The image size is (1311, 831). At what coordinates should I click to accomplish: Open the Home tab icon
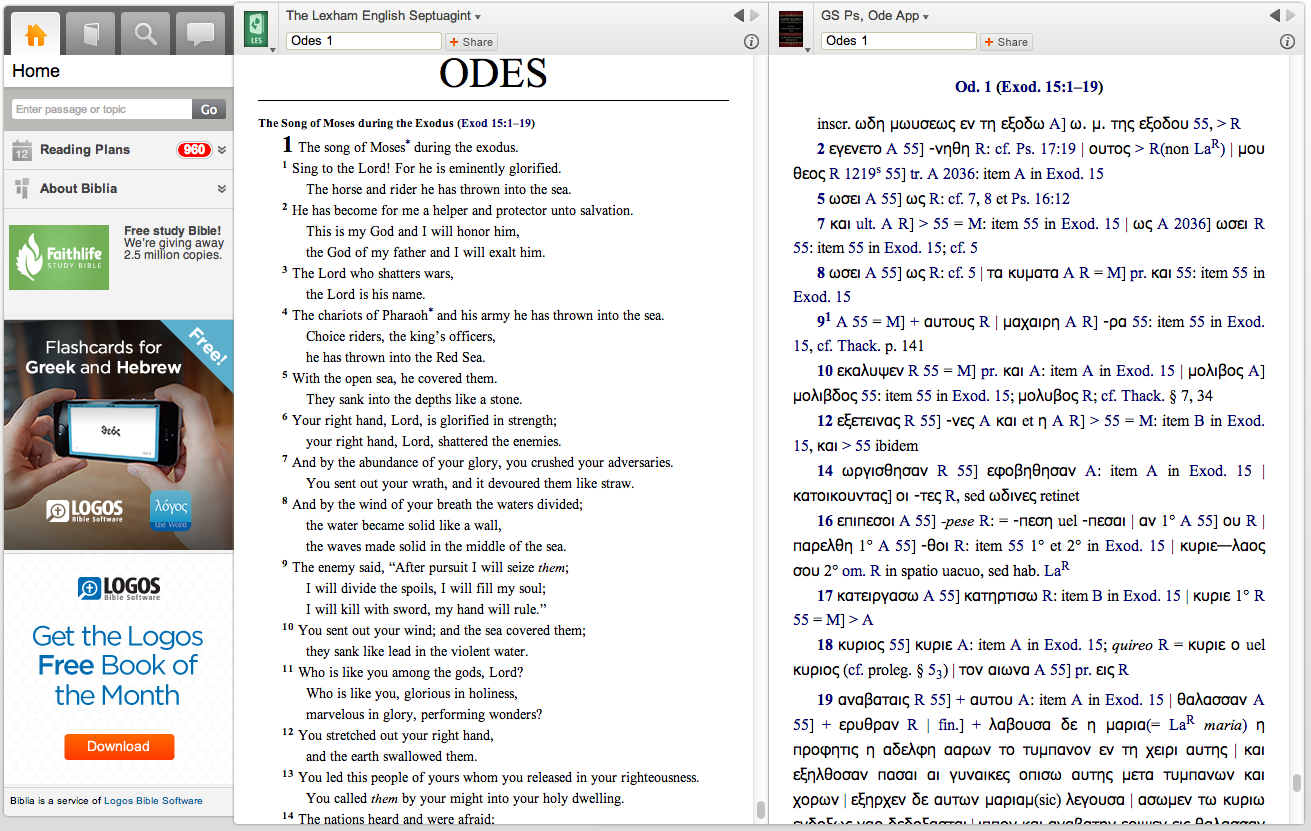36,35
